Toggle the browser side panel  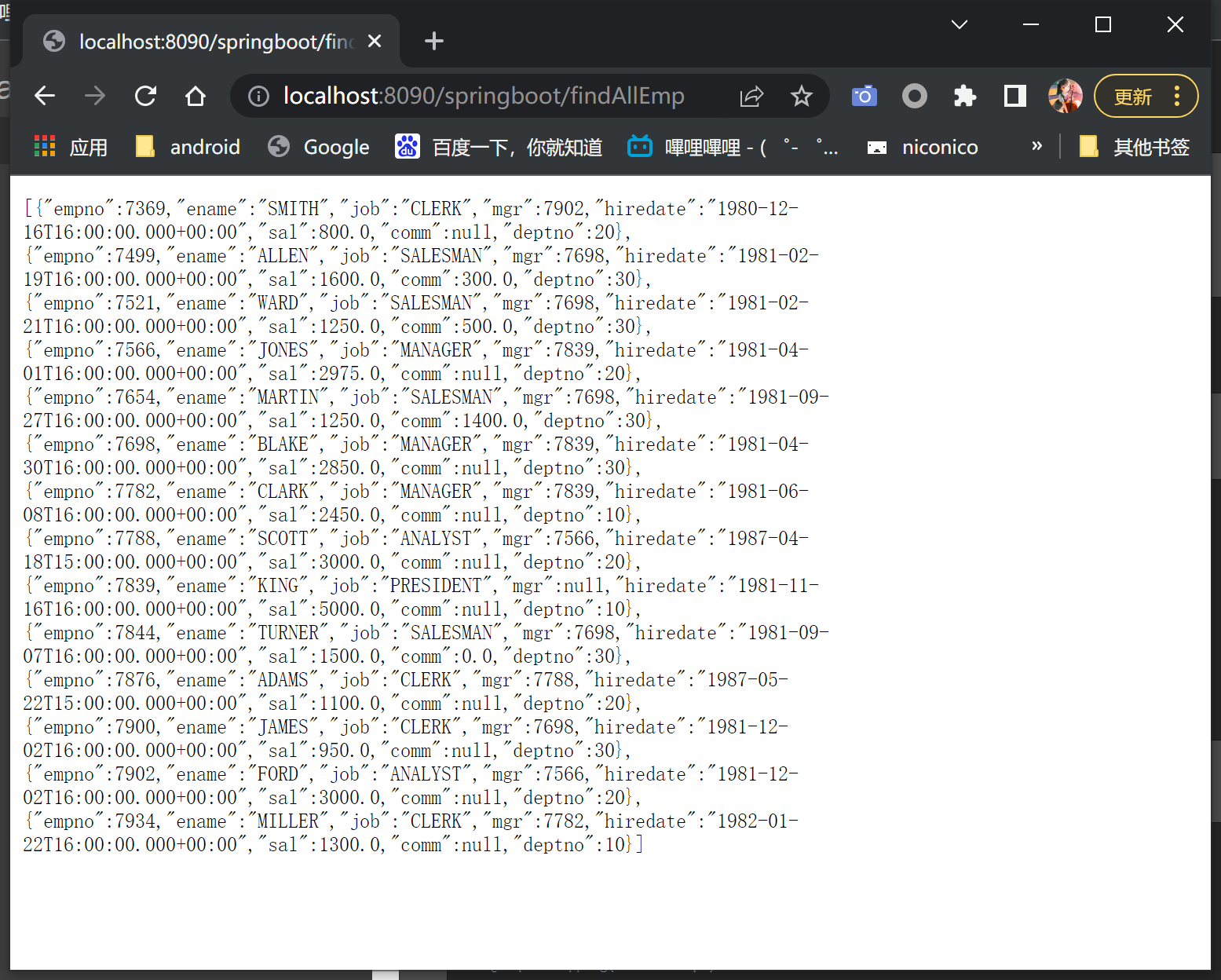point(1014,96)
